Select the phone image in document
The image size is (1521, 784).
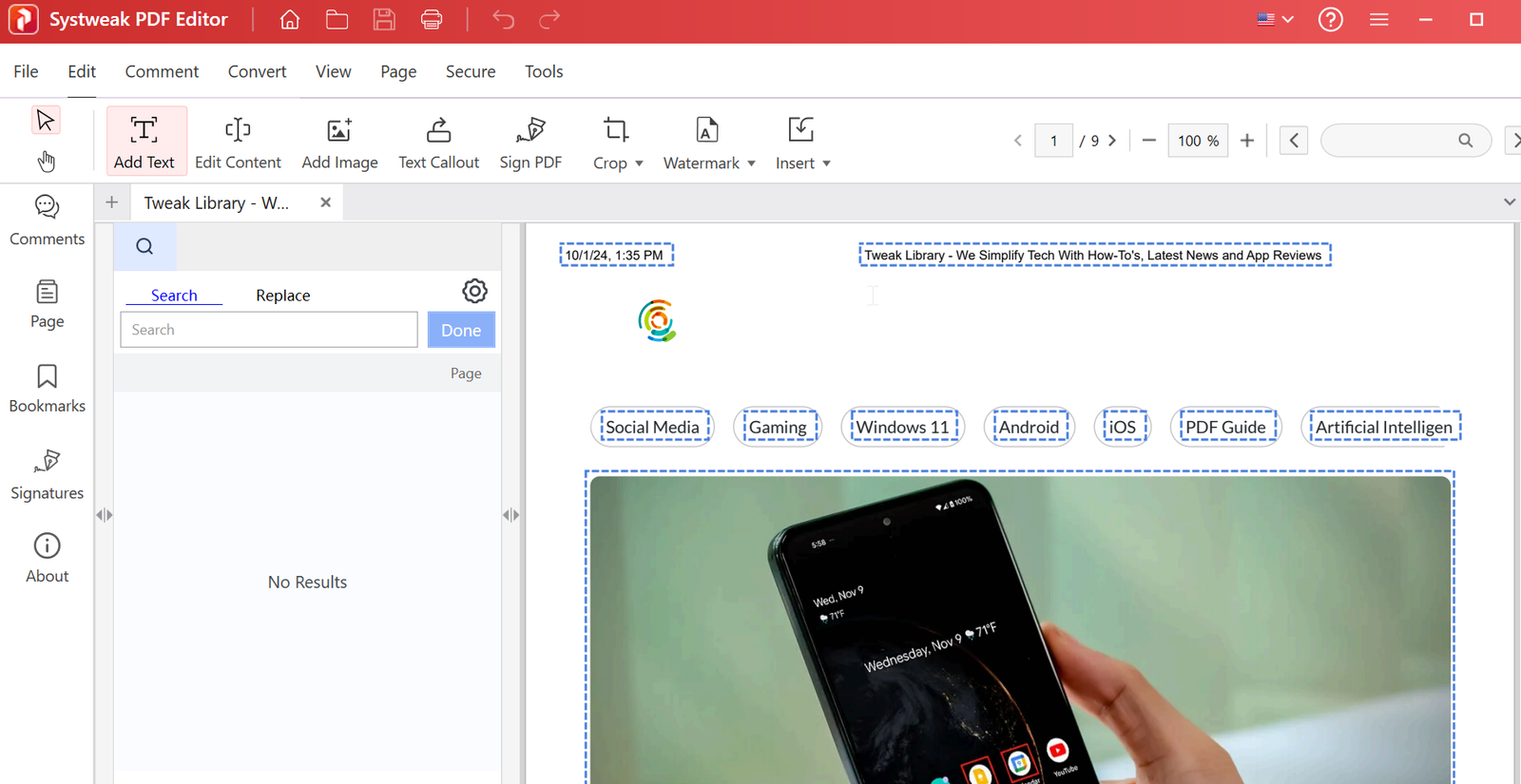coord(1020,629)
